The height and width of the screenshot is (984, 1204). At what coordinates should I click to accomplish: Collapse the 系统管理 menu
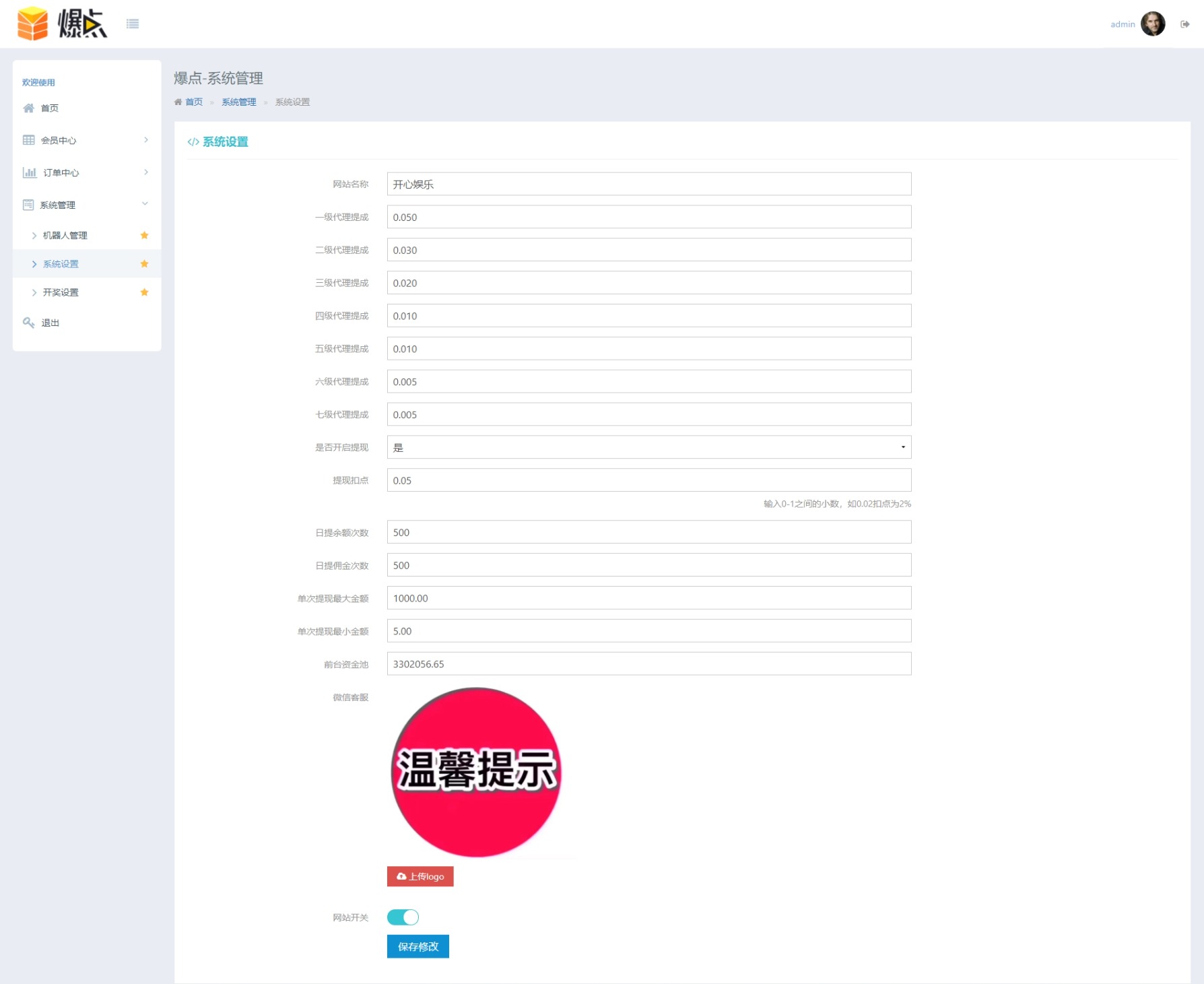[86, 205]
